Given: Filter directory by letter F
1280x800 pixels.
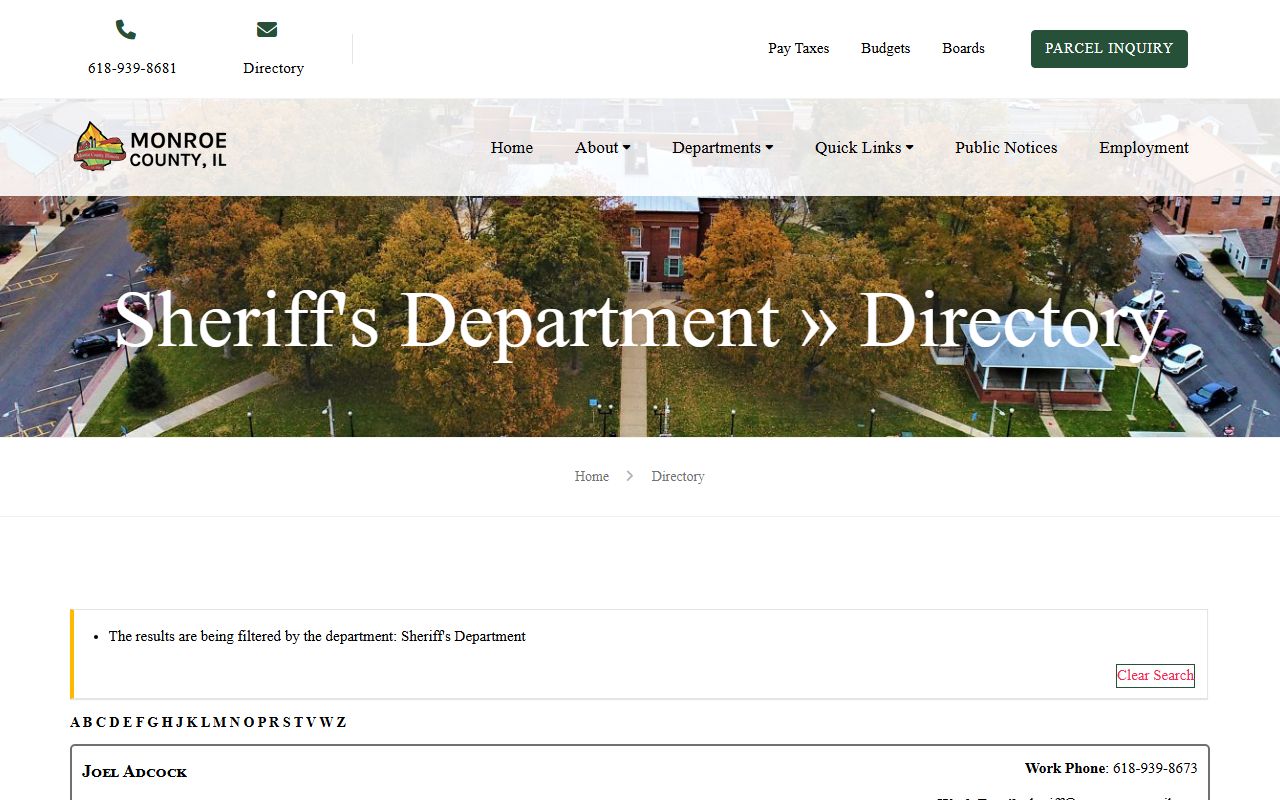Looking at the screenshot, I should 140,722.
